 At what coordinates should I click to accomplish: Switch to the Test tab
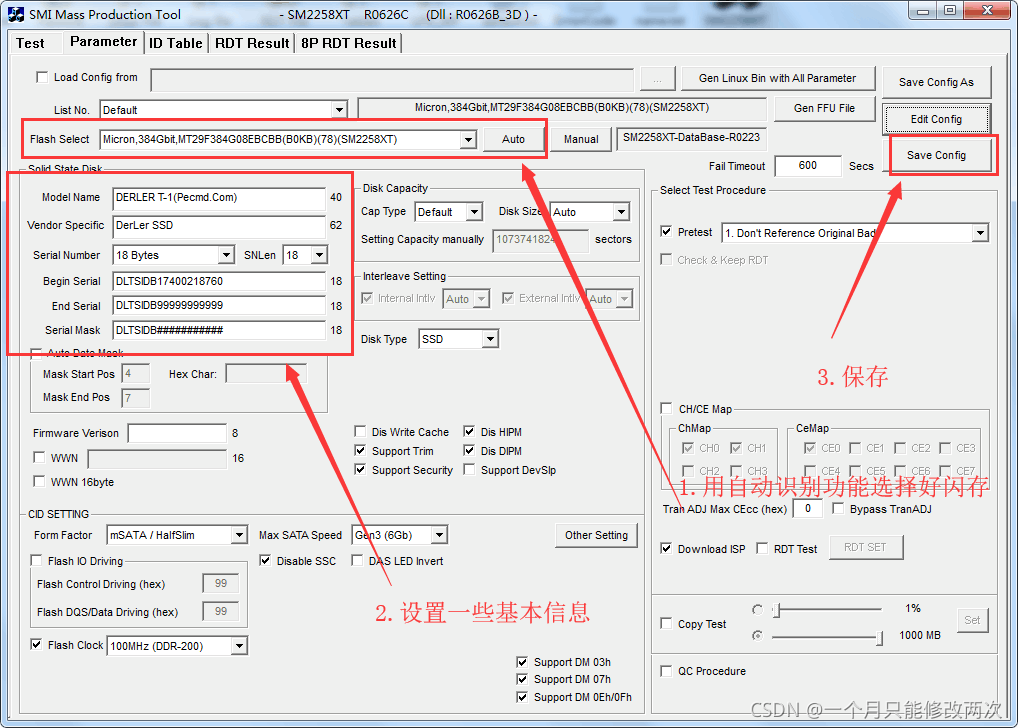(31, 43)
